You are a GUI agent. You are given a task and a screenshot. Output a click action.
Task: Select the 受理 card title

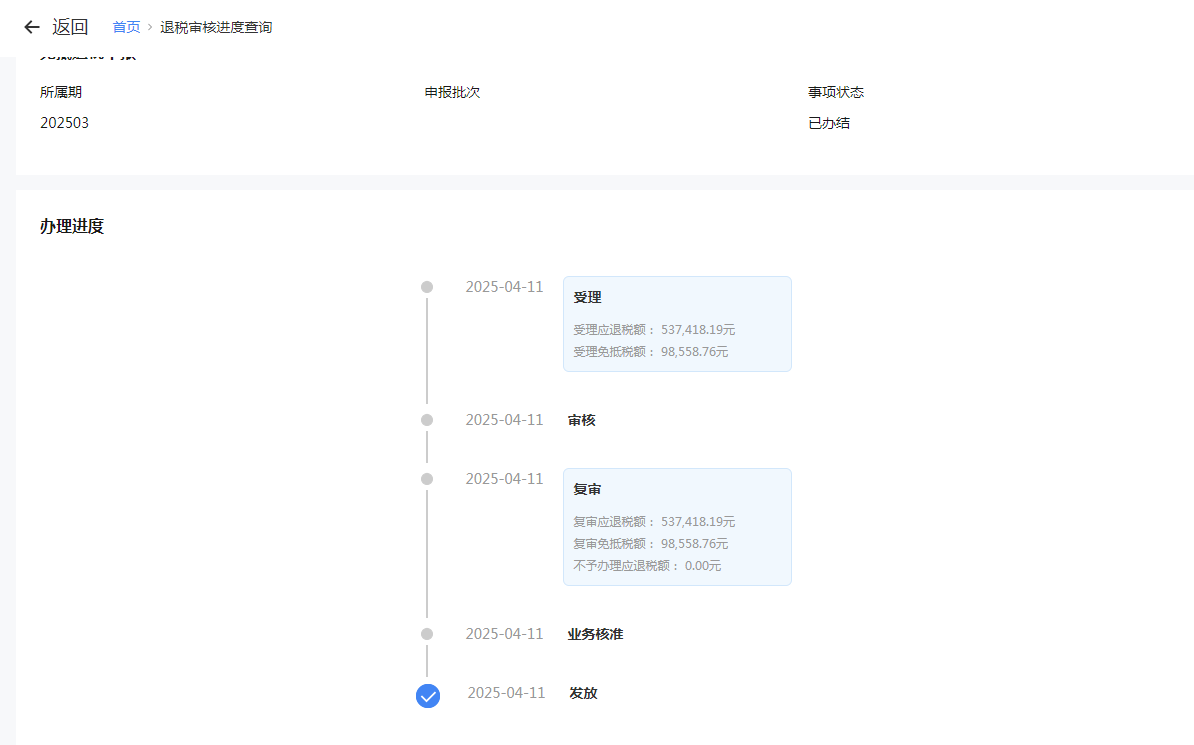click(587, 298)
